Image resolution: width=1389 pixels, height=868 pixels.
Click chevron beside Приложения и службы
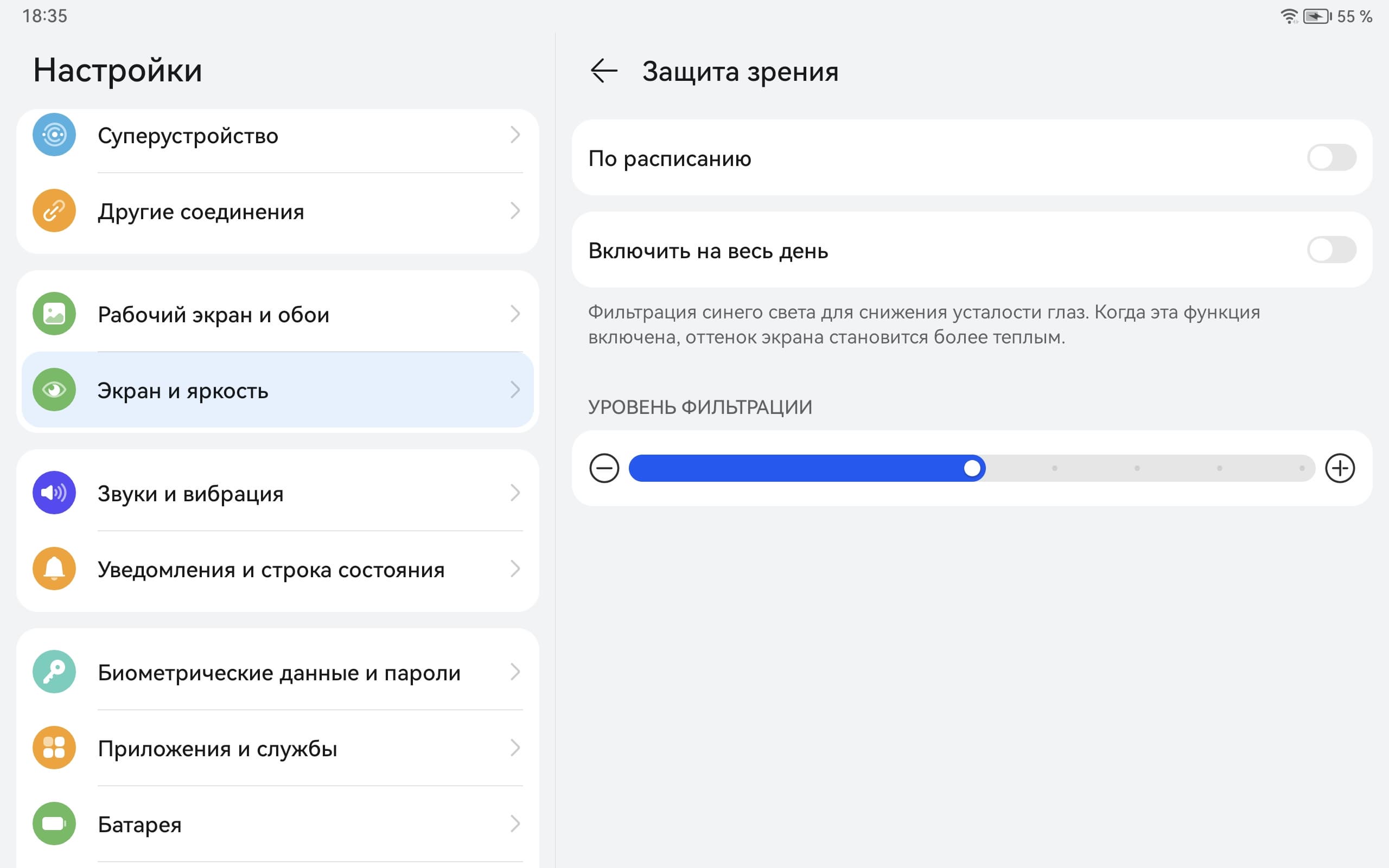(515, 748)
